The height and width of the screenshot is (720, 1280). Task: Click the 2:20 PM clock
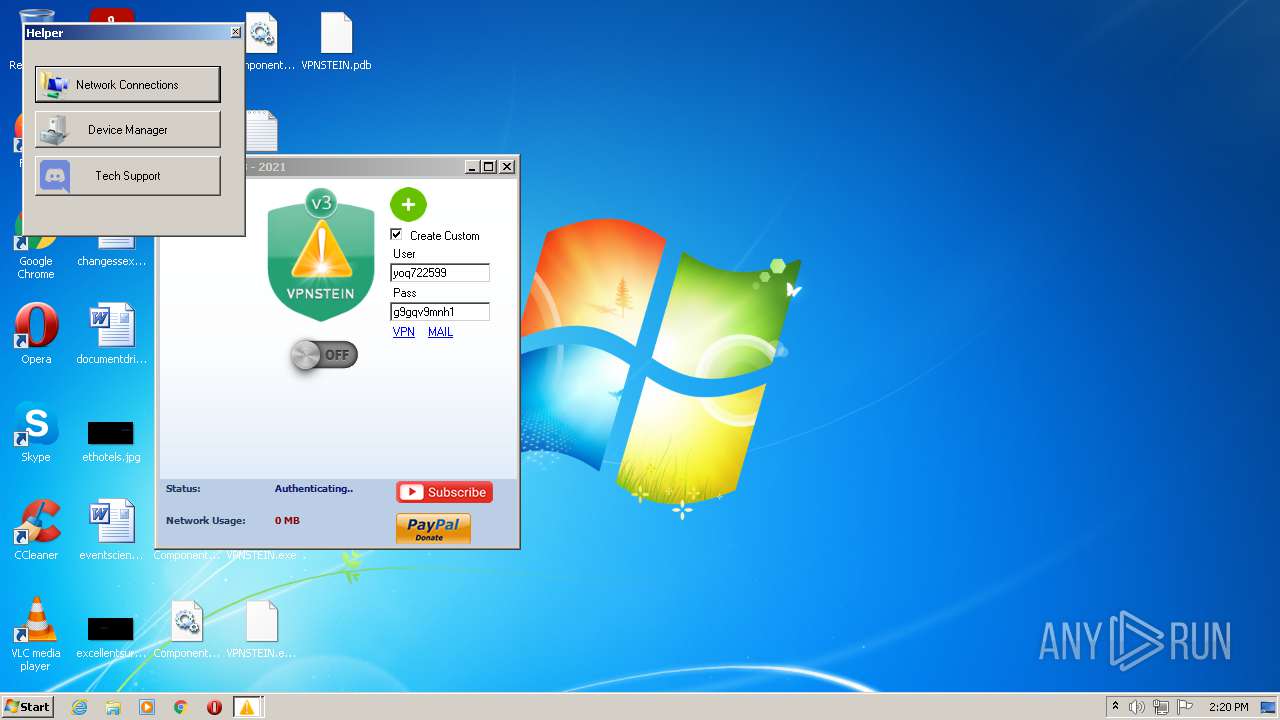pyautogui.click(x=1228, y=707)
